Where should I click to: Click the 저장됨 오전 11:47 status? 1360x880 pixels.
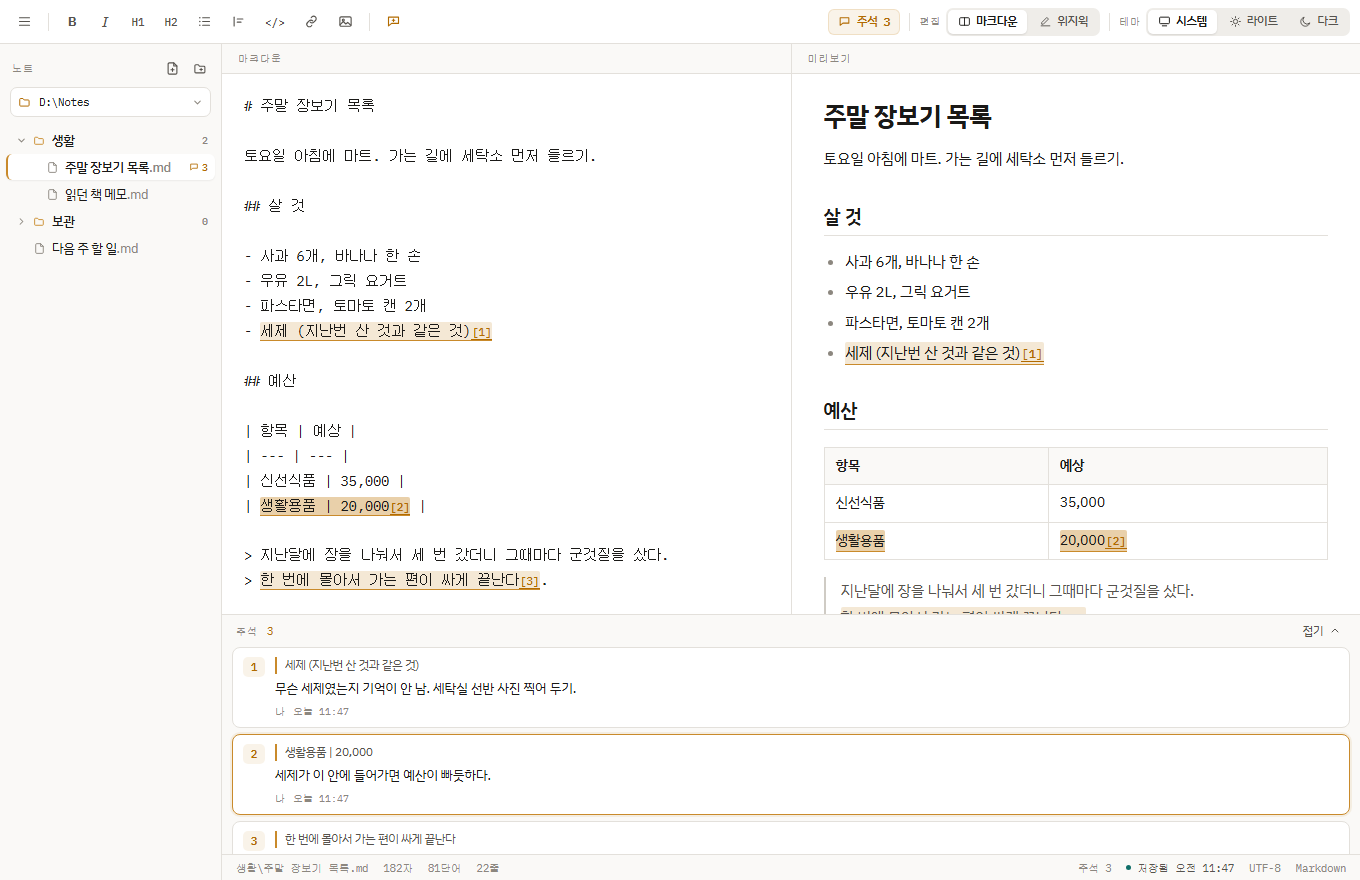1180,868
